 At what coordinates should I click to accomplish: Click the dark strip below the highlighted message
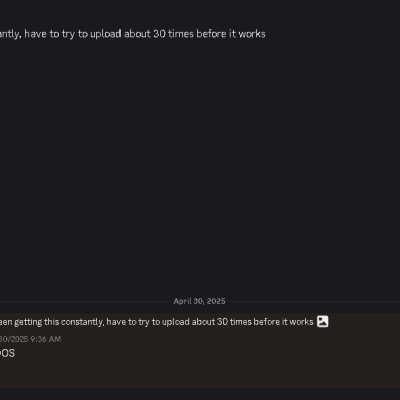coord(200,394)
